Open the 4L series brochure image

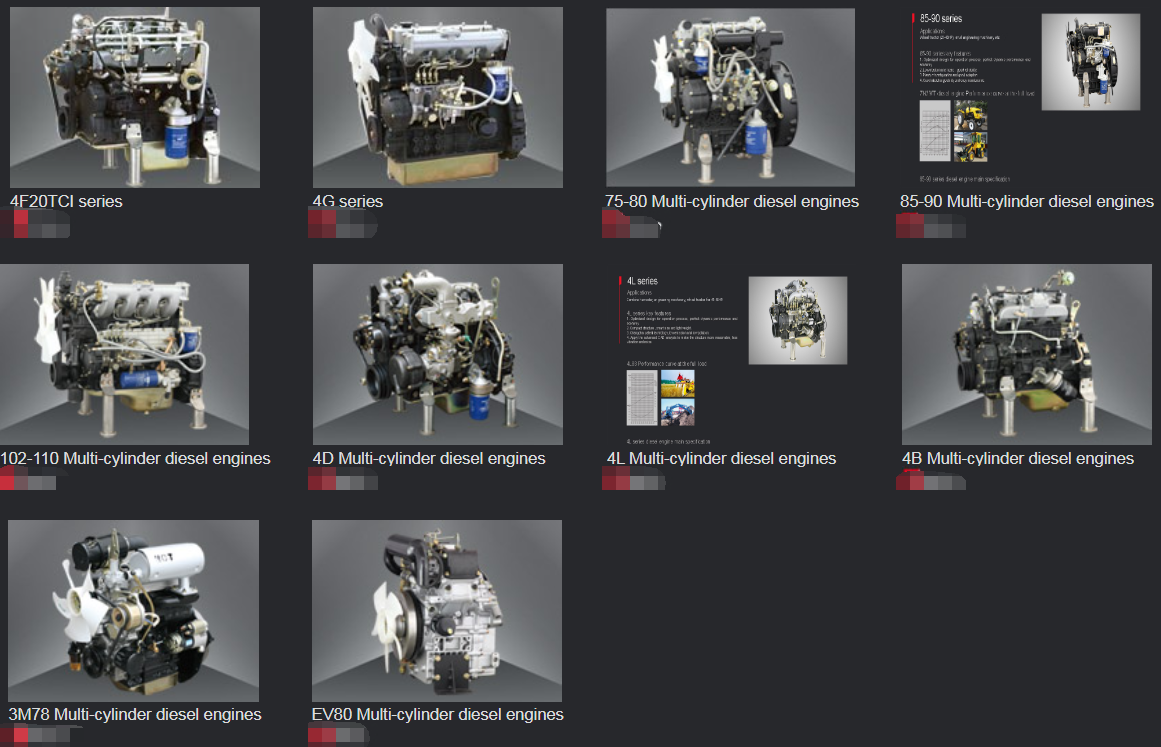730,354
